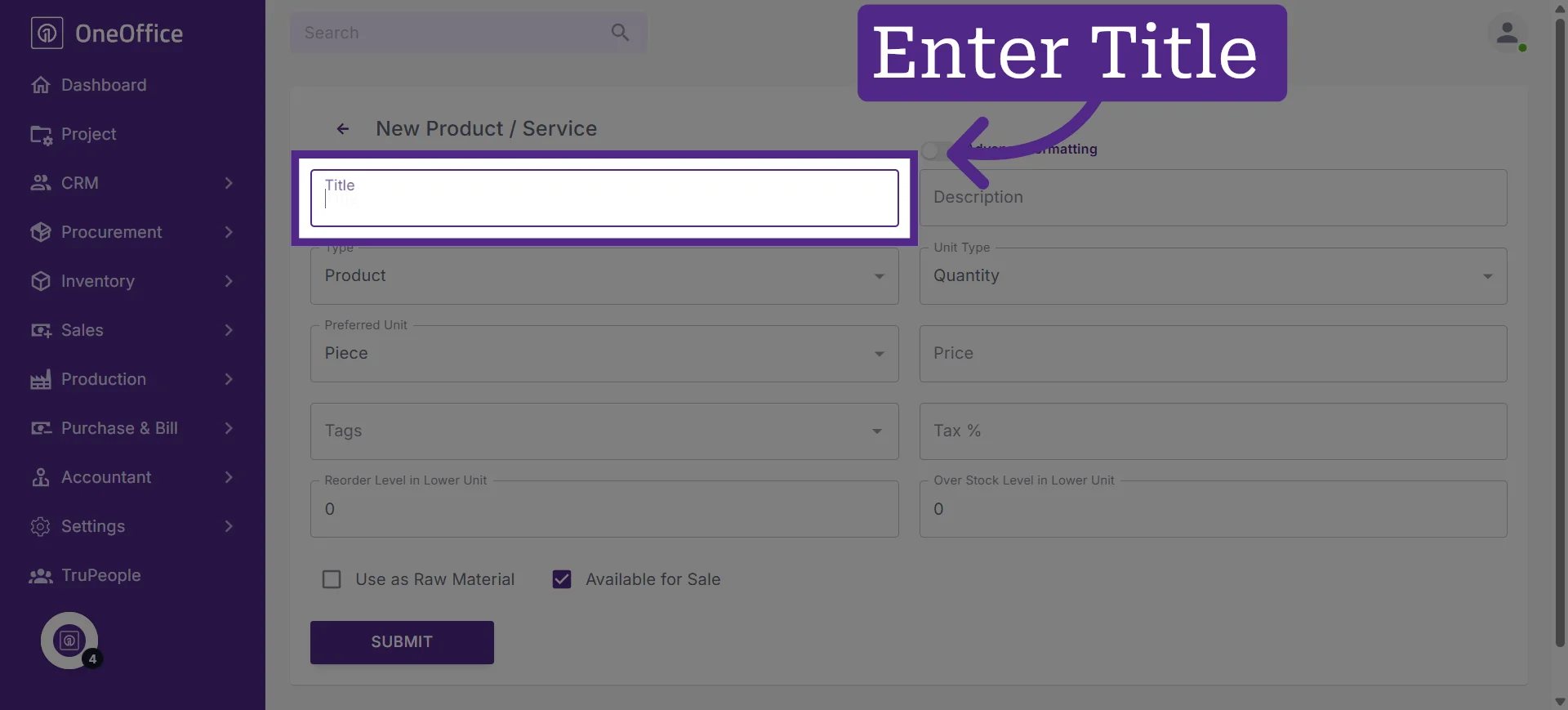Click into the Title input field

604,198
